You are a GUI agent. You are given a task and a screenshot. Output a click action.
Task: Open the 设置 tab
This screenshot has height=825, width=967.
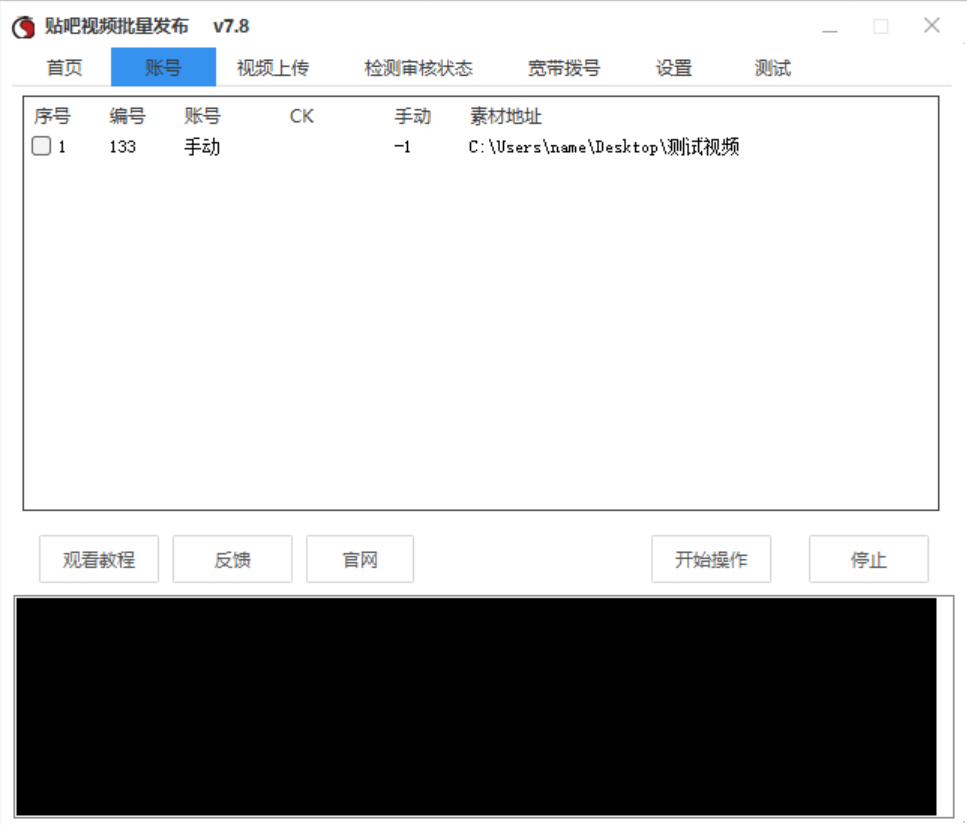click(x=673, y=67)
